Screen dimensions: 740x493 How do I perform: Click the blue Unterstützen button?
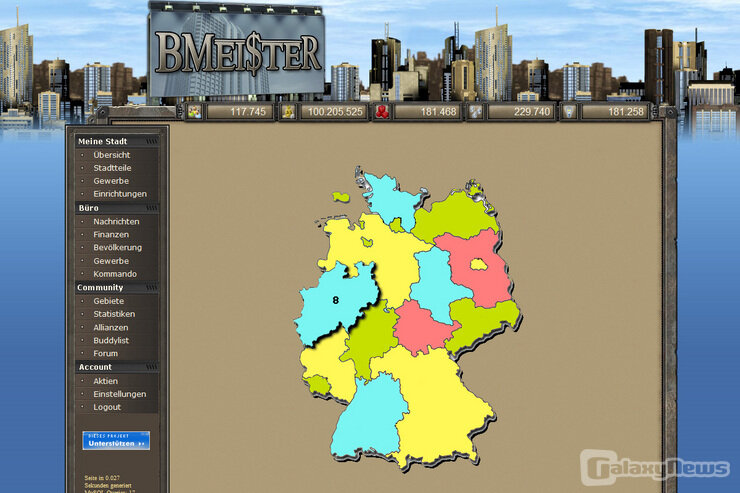pyautogui.click(x=116, y=441)
